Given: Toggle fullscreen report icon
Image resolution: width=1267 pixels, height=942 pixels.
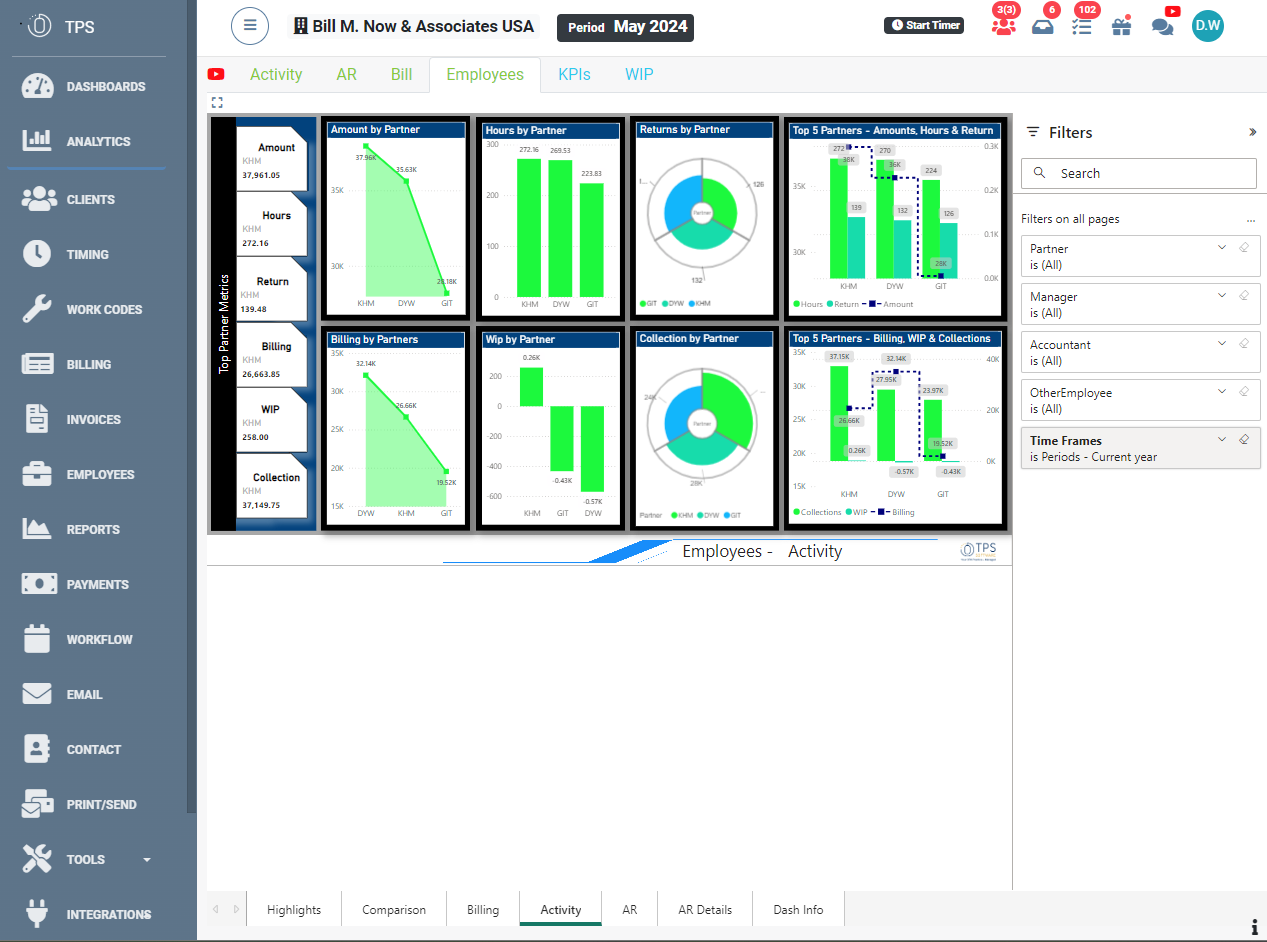Looking at the screenshot, I should (217, 102).
